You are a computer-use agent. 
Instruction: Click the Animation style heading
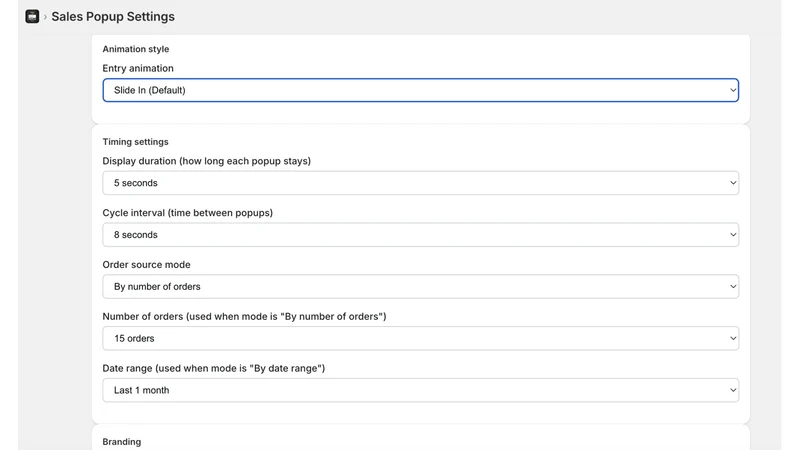coord(136,49)
